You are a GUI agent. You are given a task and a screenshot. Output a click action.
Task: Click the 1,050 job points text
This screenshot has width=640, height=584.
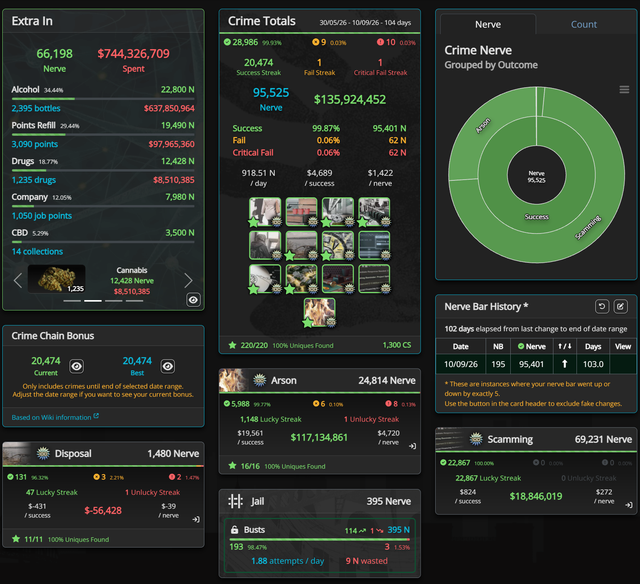(x=42, y=216)
